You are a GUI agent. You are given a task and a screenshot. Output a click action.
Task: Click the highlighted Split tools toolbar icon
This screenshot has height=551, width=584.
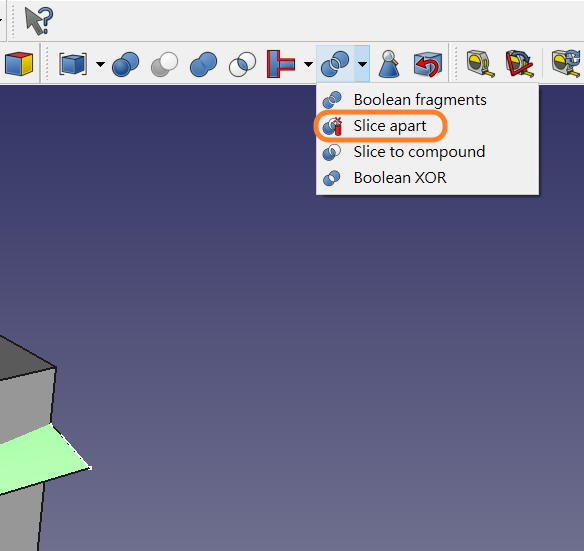(335, 64)
